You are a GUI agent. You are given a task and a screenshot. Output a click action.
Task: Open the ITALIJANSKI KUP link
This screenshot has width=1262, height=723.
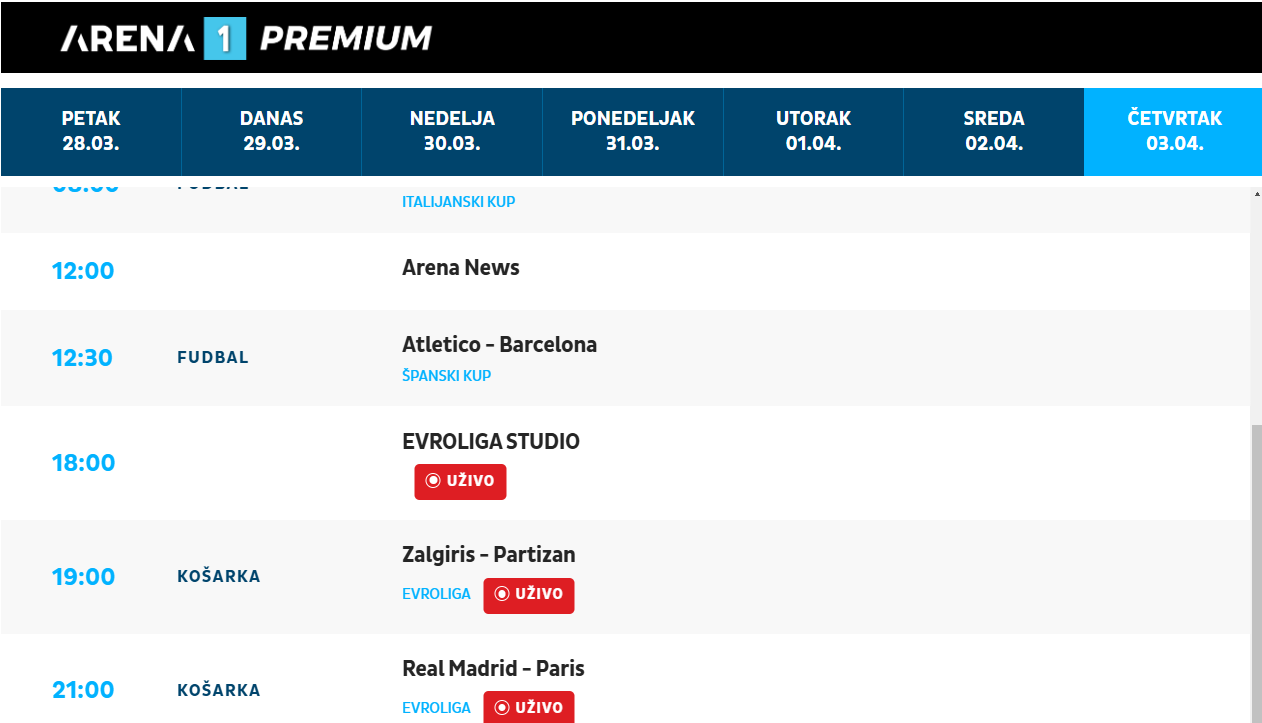(458, 202)
